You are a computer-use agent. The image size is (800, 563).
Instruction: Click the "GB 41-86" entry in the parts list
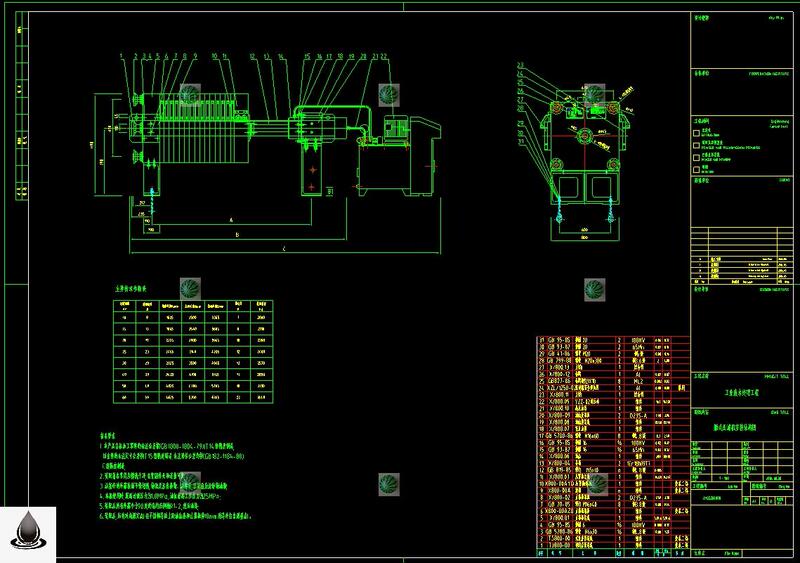point(559,353)
